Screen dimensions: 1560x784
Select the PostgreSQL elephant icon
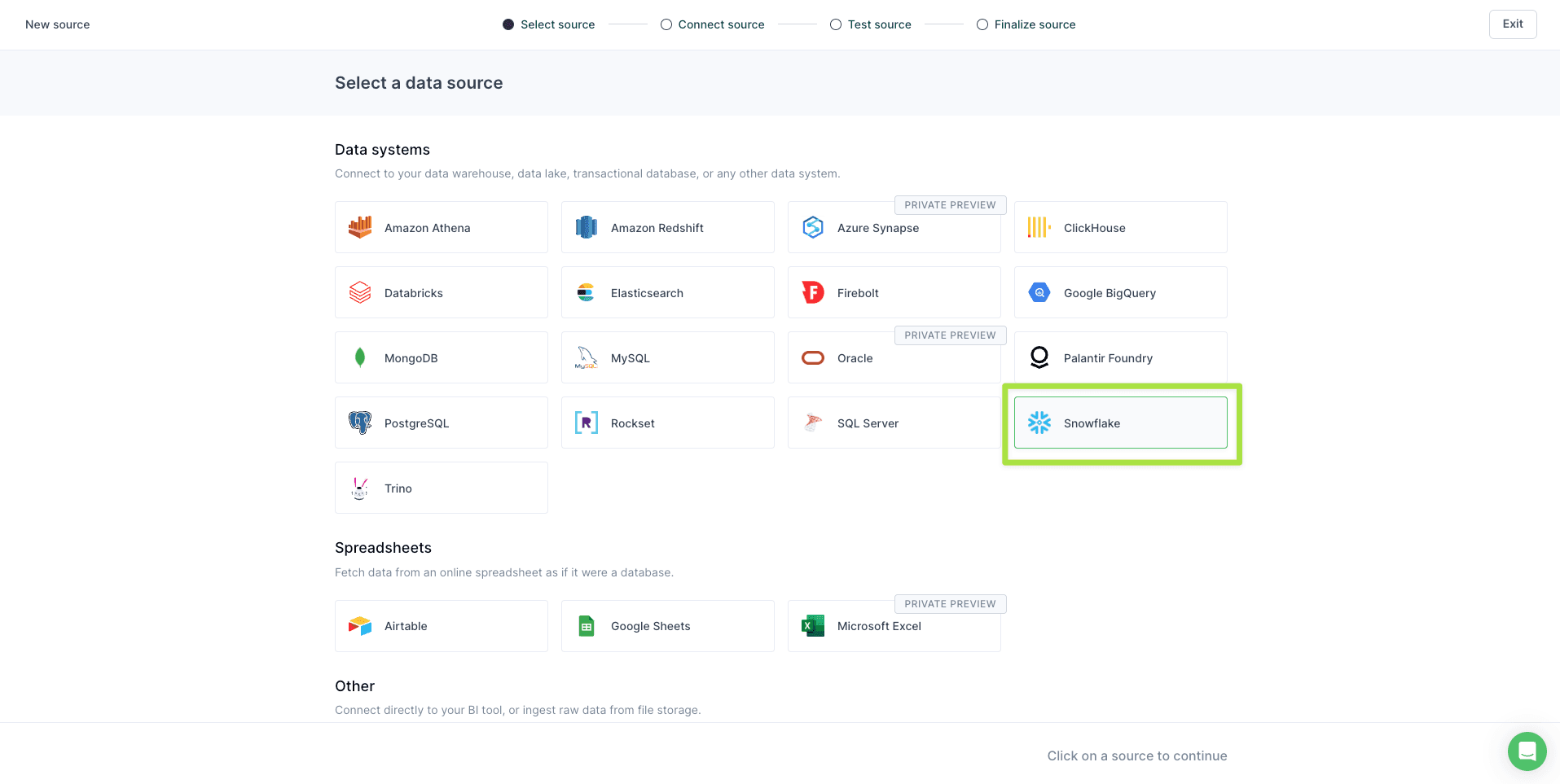click(359, 423)
